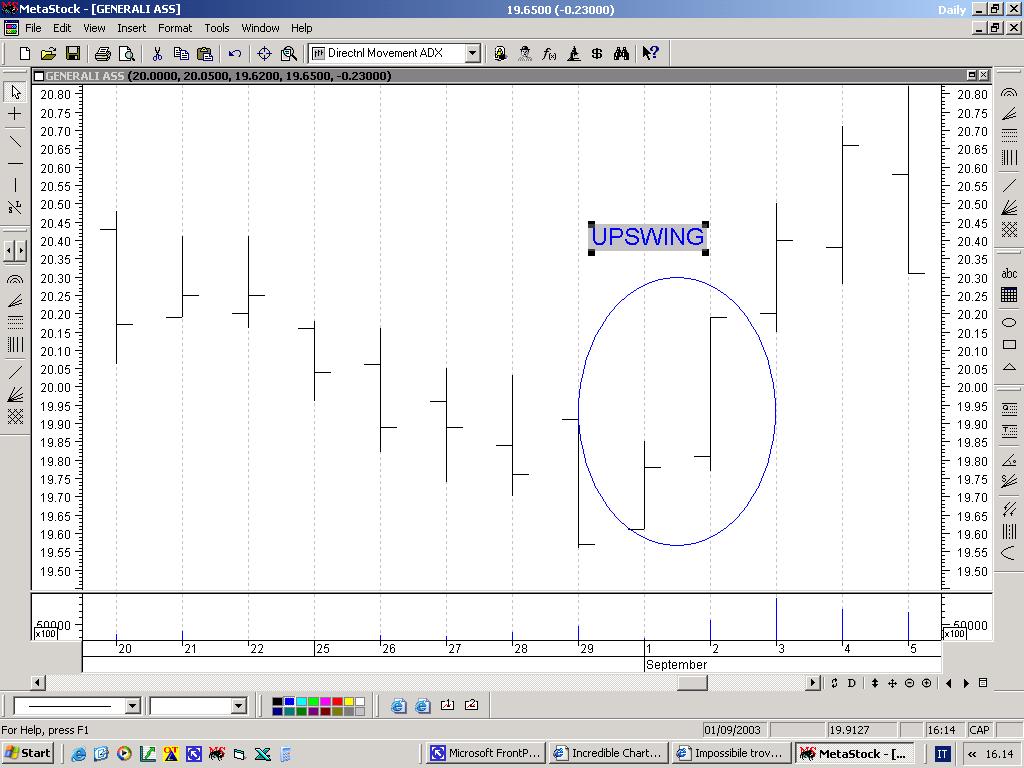This screenshot has height=768, width=1024.
Task: Go to previous security with left triangle
Action: coord(949,683)
